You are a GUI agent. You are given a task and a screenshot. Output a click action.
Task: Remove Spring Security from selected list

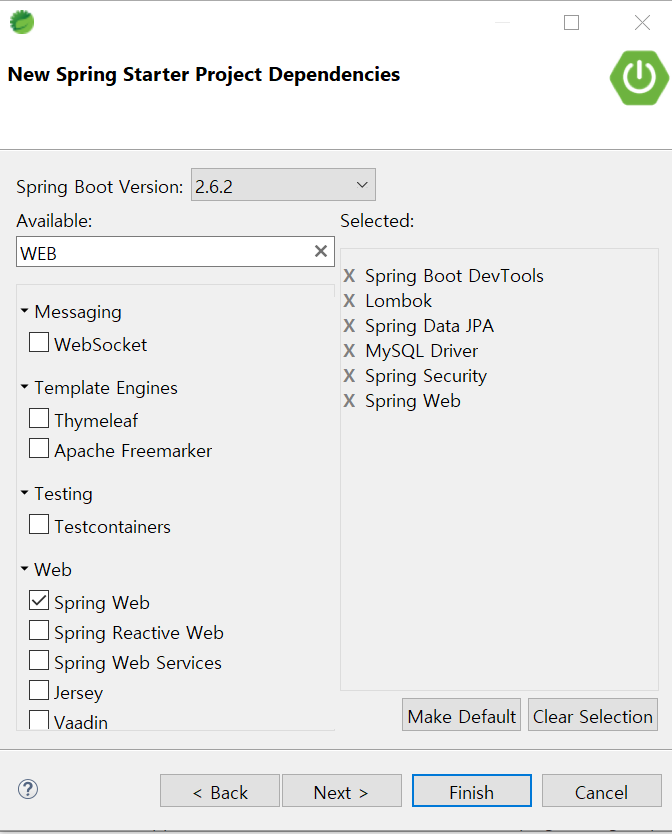pyautogui.click(x=349, y=376)
